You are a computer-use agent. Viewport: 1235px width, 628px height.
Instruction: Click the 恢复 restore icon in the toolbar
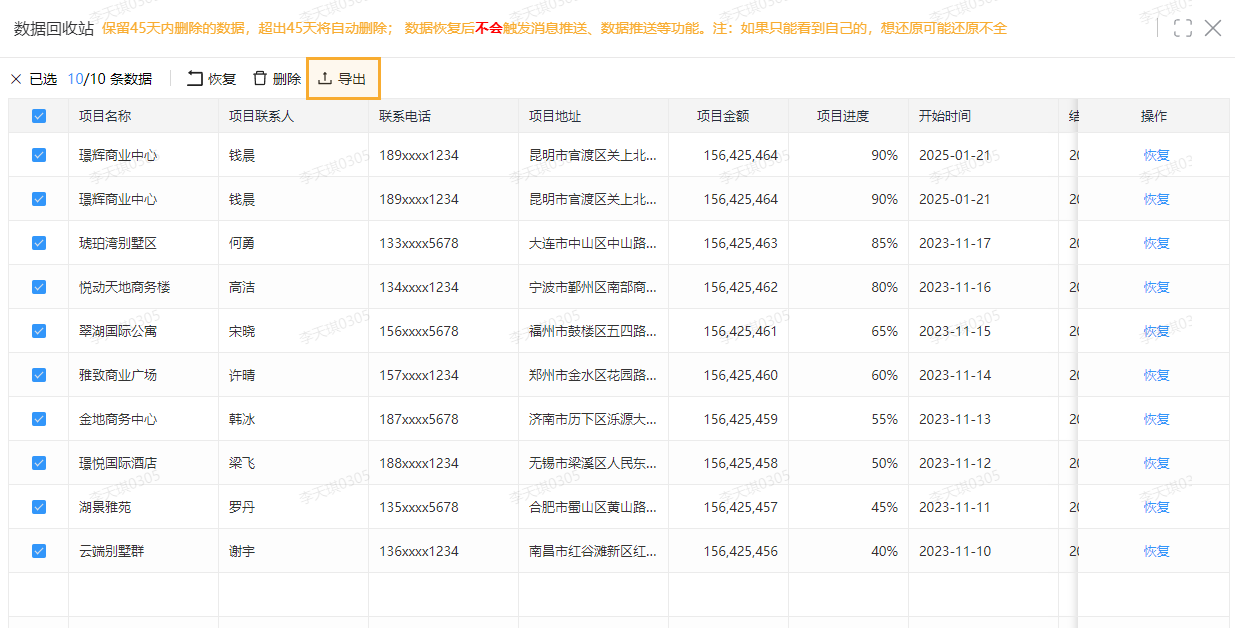(x=196, y=77)
